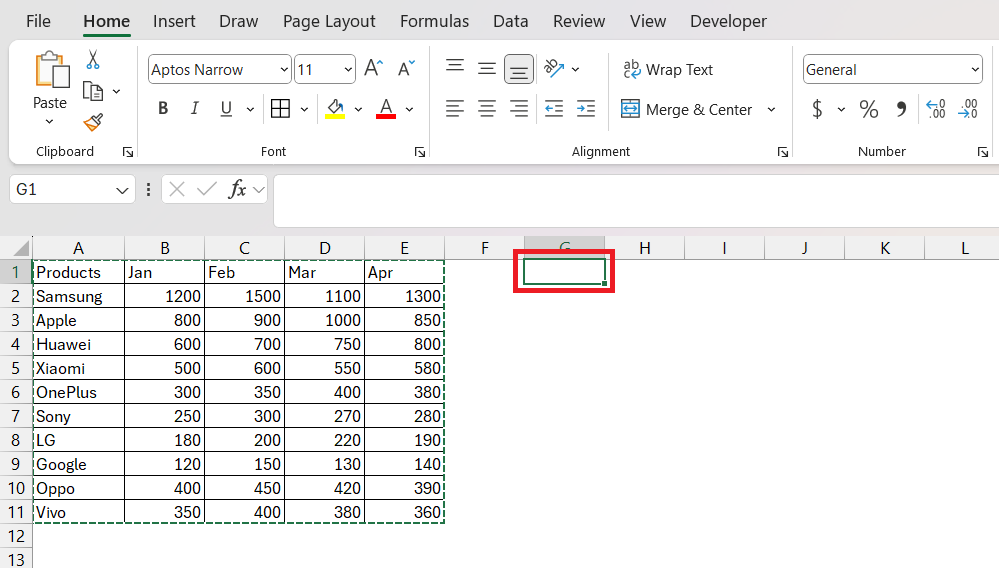Click the Copy icon in Clipboard
This screenshot has width=999, height=568.
(93, 91)
